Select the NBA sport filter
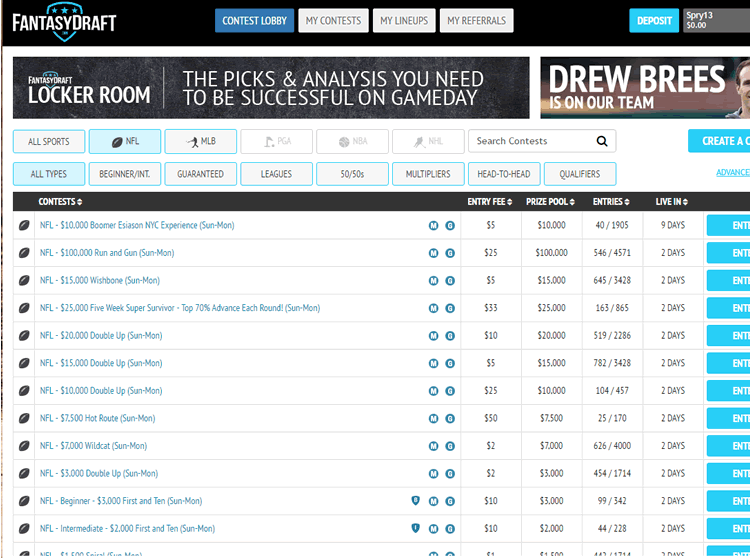This screenshot has height=558, width=750. click(x=353, y=142)
